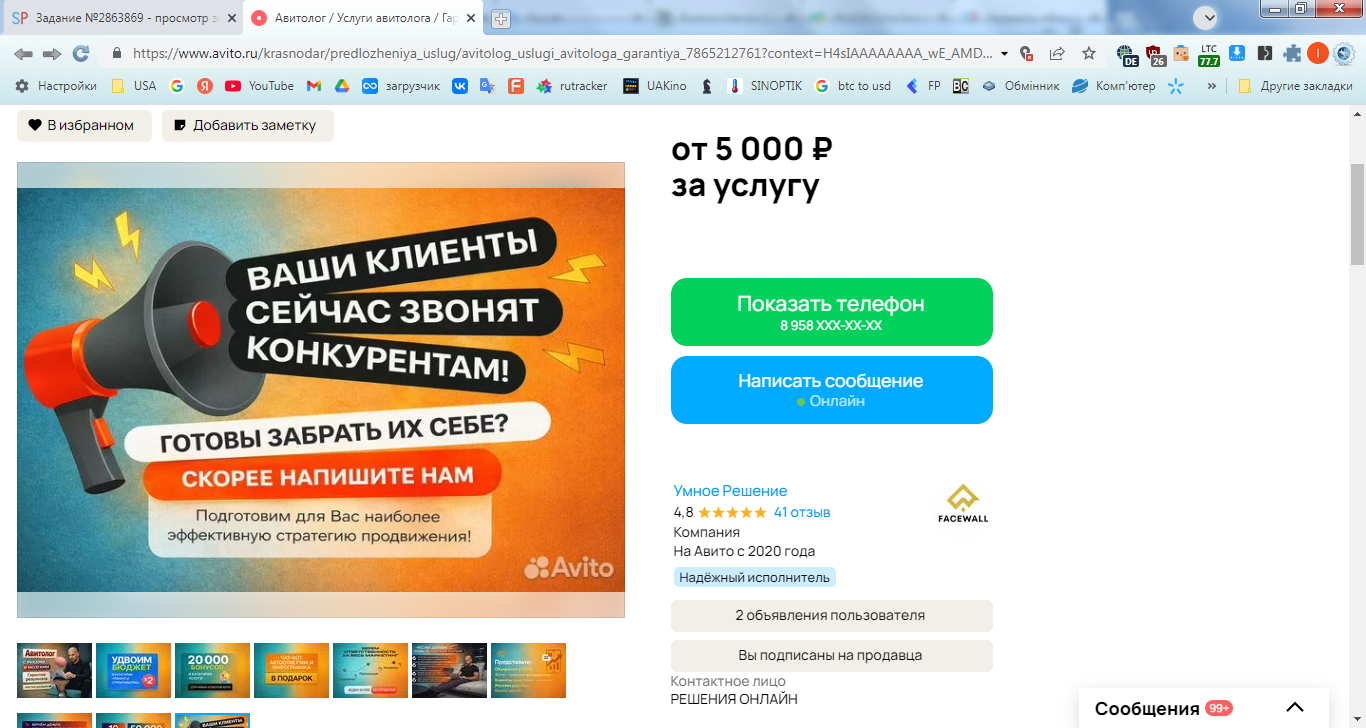Toggle the В избранном favorite button
1366x728 pixels.
(84, 125)
